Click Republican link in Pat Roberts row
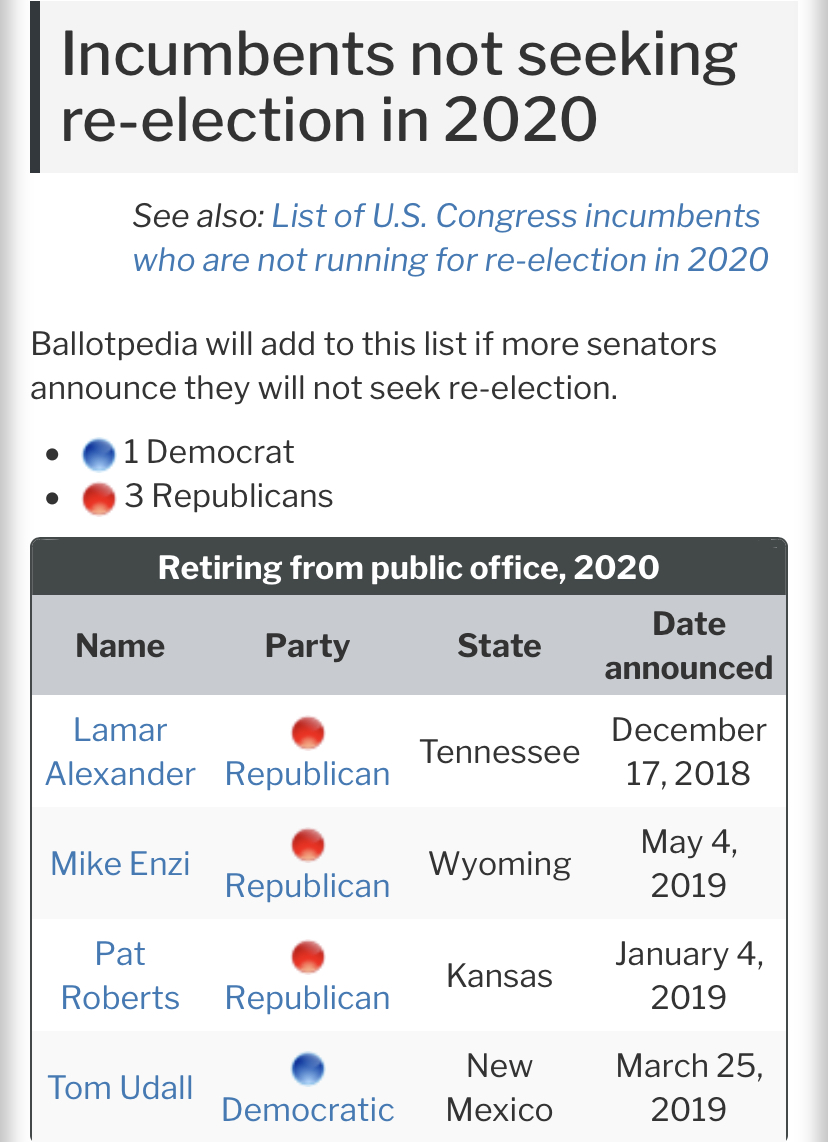The height and width of the screenshot is (1142, 828). coord(307,999)
